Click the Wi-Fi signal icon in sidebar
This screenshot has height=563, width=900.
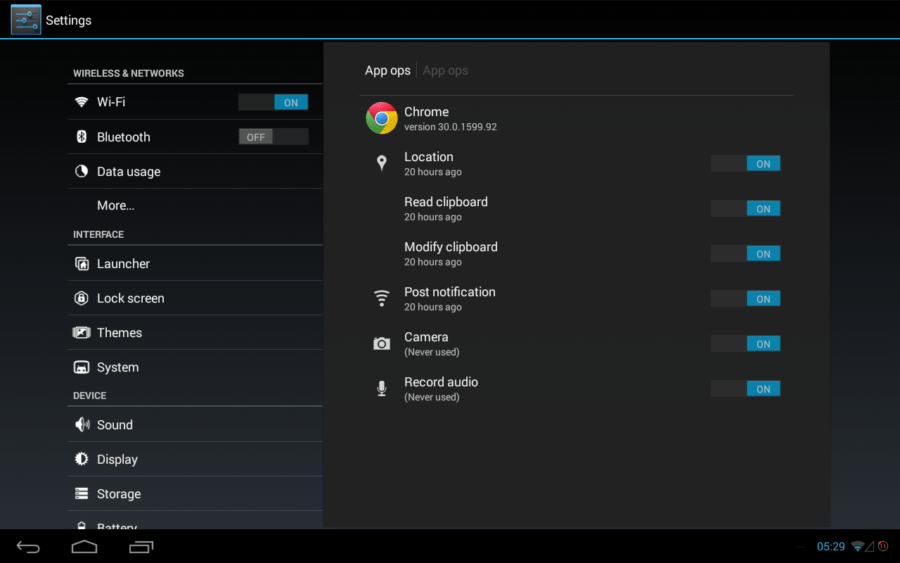tap(82, 102)
